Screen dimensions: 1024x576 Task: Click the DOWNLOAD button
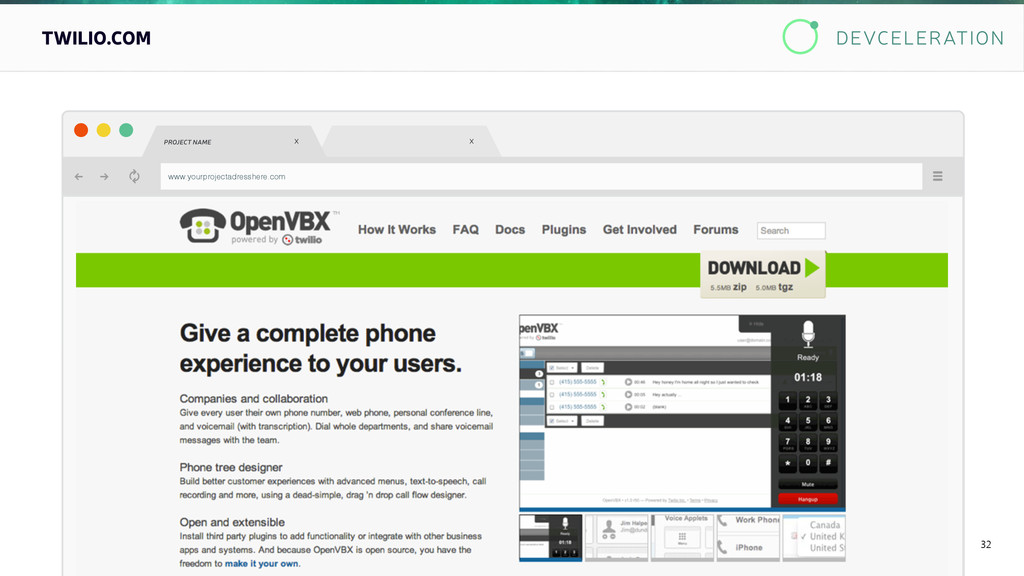(763, 275)
